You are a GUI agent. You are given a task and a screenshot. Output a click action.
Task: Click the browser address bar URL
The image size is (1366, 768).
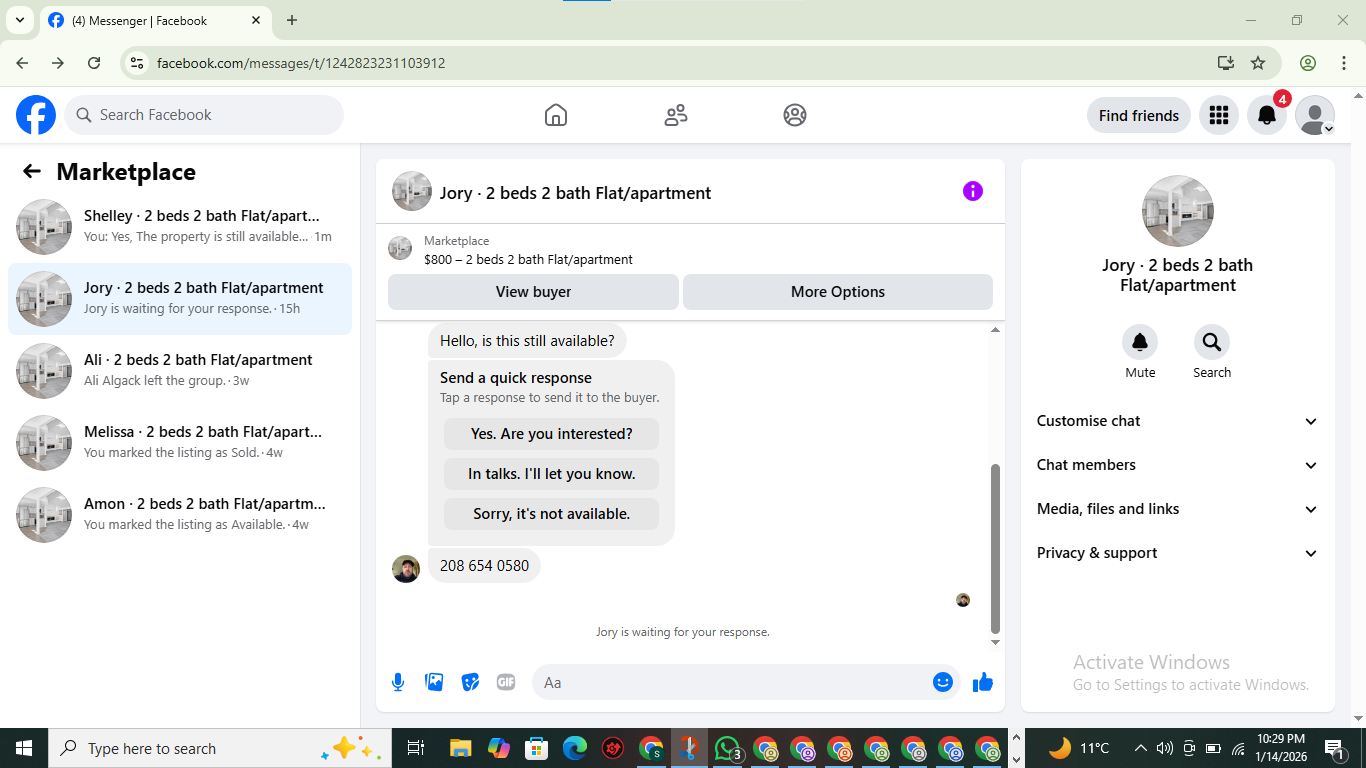pyautogui.click(x=301, y=63)
